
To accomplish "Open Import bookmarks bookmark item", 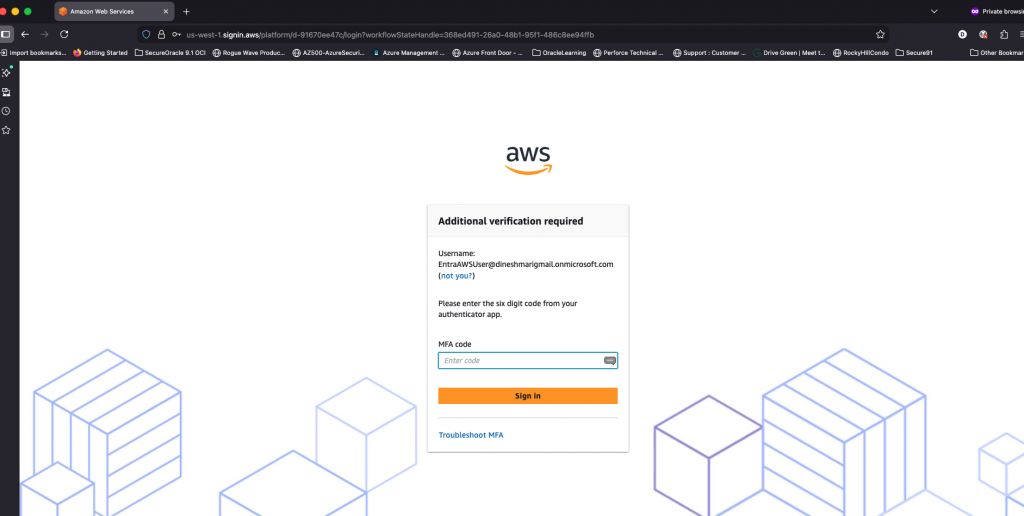I will pos(33,53).
